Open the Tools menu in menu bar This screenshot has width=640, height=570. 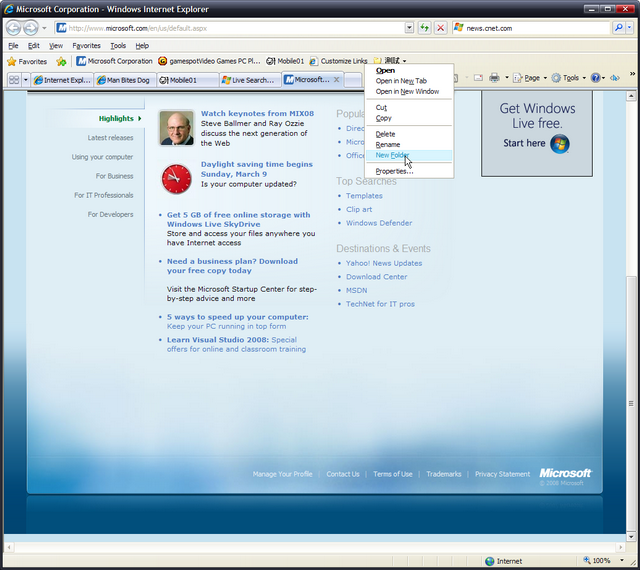coord(118,46)
